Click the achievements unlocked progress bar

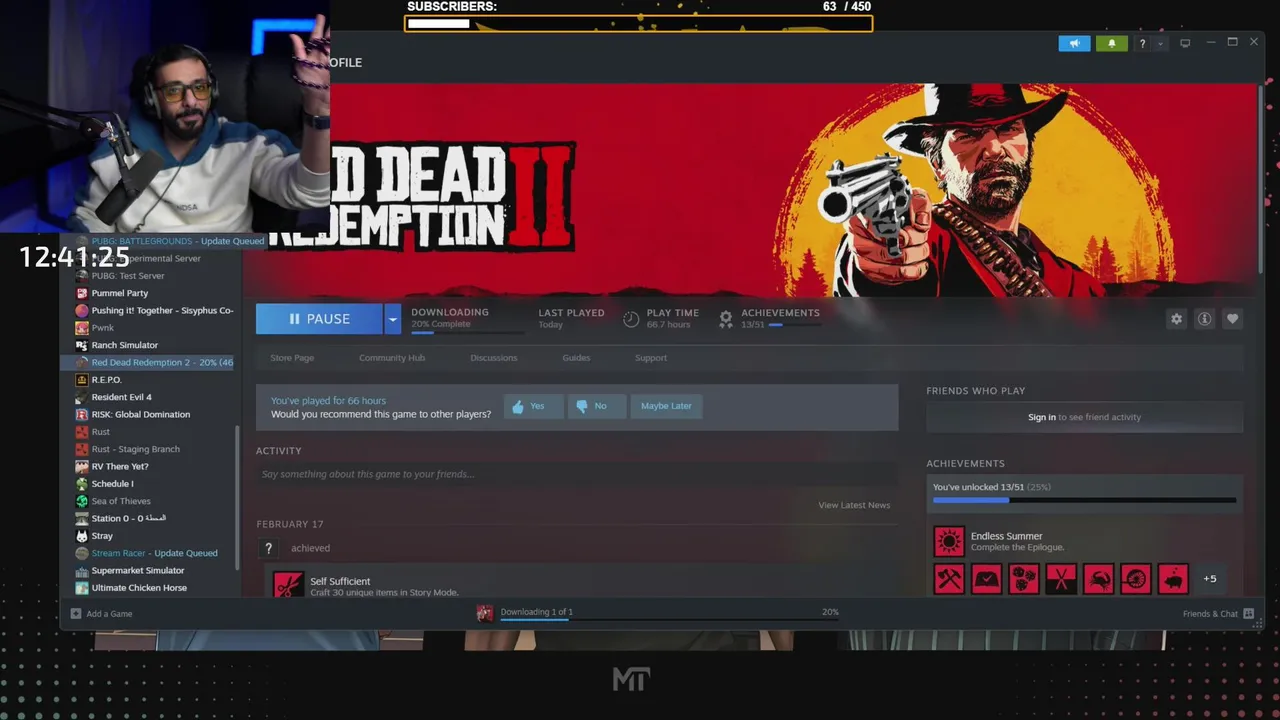[1084, 499]
